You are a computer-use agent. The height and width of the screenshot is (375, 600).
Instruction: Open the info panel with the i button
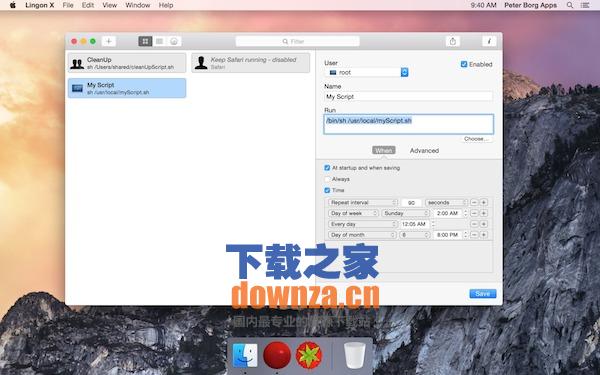click(x=489, y=41)
